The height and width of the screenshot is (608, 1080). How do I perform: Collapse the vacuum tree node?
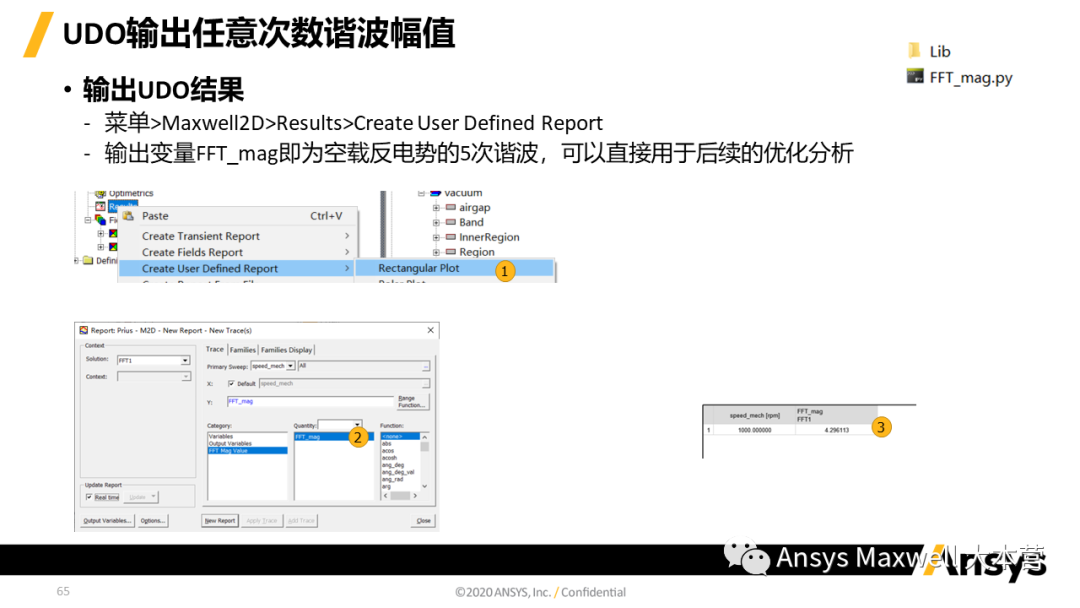pyautogui.click(x=422, y=193)
